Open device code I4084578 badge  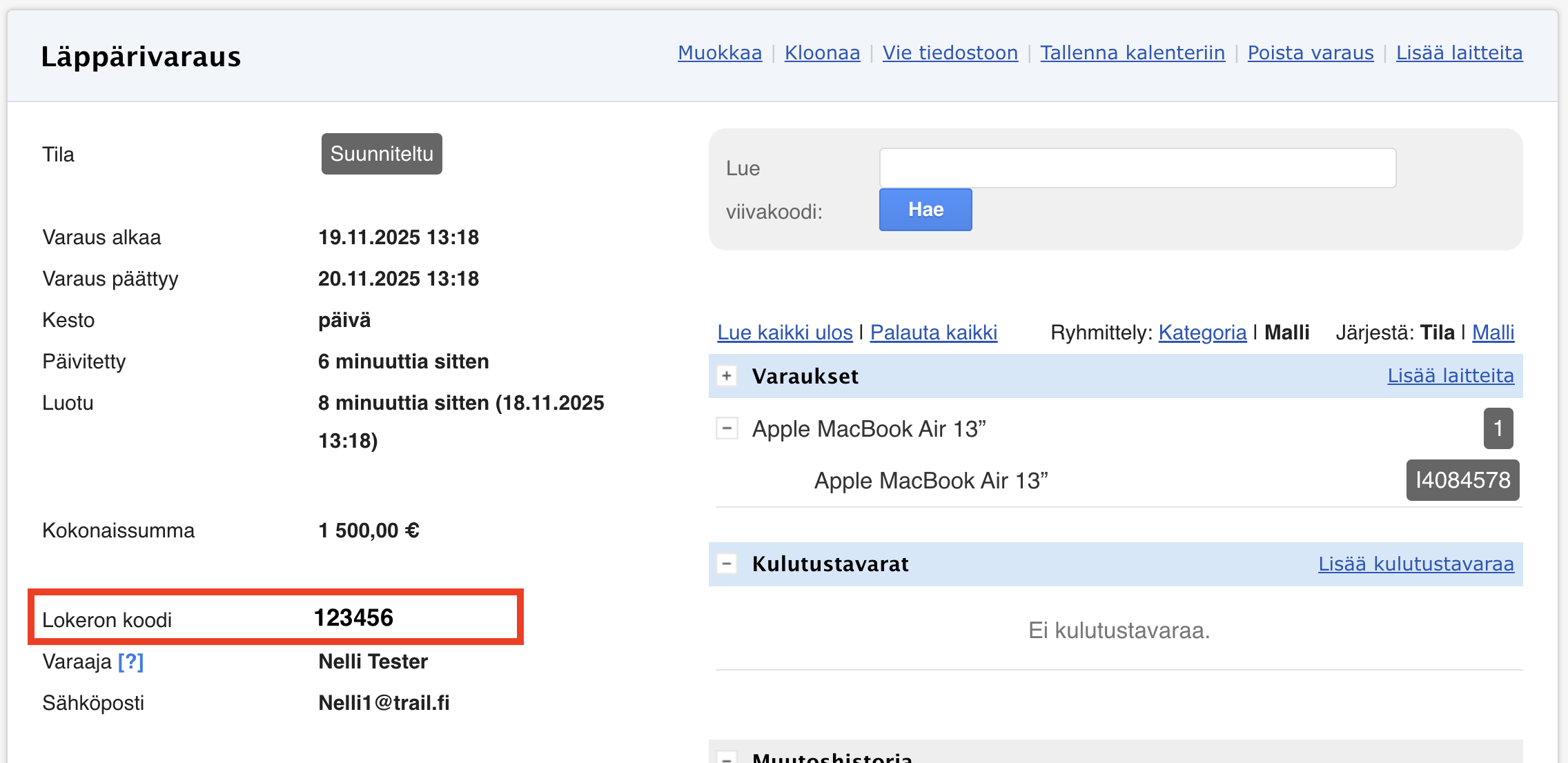tap(1462, 480)
